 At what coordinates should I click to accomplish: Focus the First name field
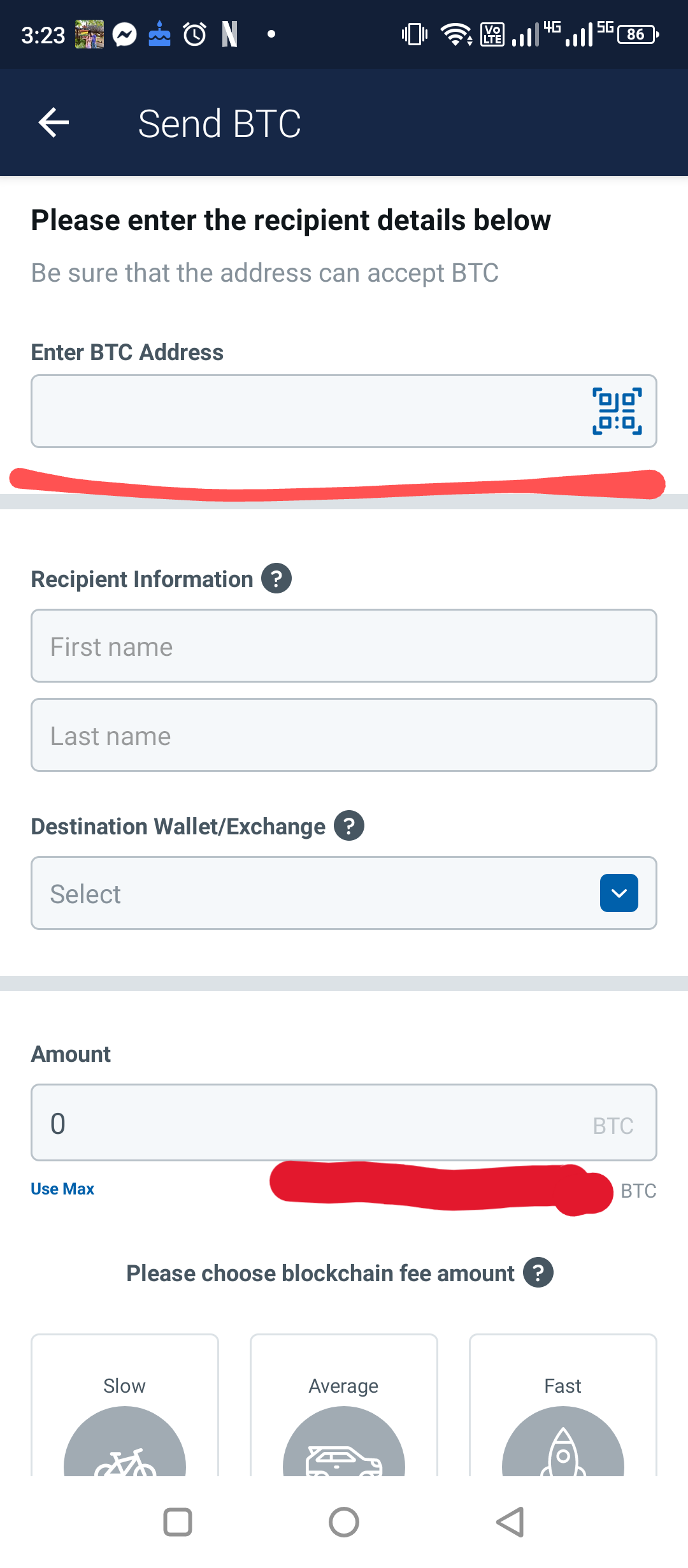(344, 646)
